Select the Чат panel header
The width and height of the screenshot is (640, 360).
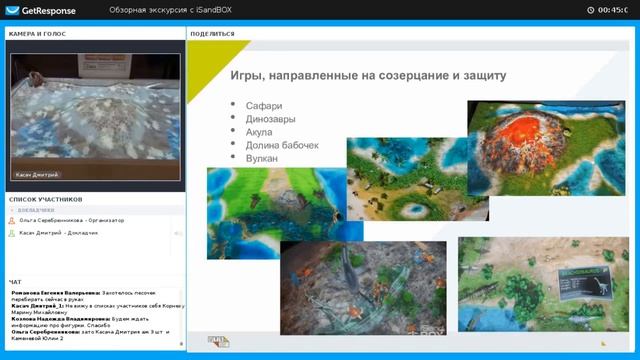click(x=15, y=282)
